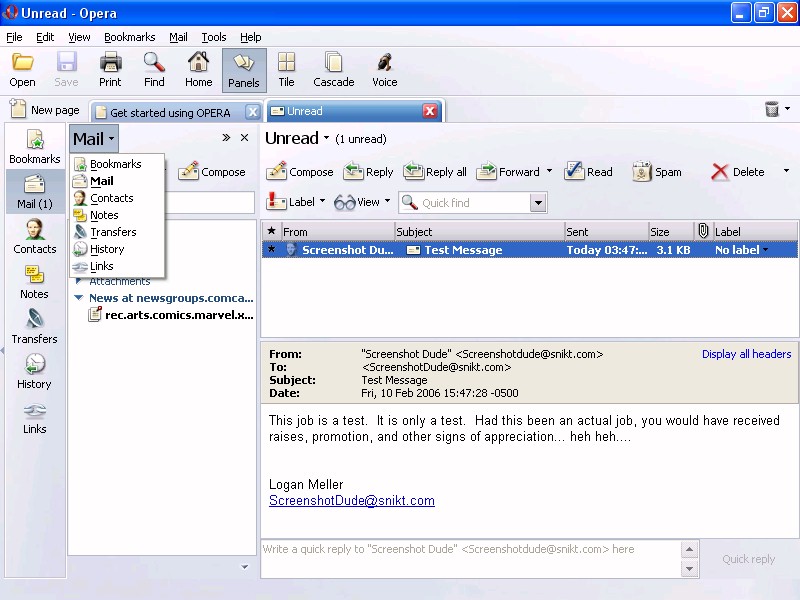Viewport: 800px width, 600px height.
Task: Close the Unread tab
Action: pos(430,111)
